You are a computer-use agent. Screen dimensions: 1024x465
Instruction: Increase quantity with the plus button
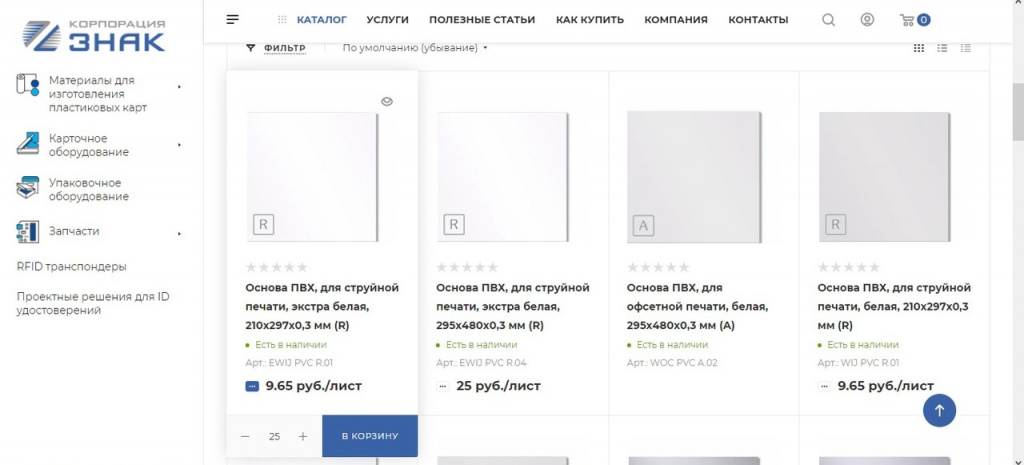(303, 436)
